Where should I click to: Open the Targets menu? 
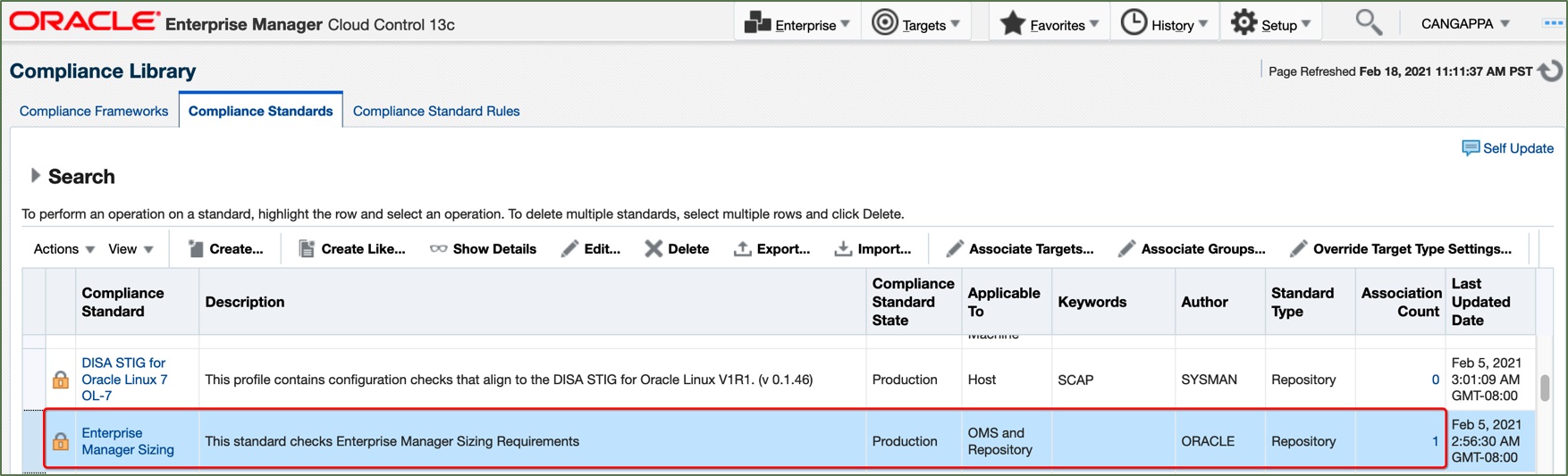[x=916, y=24]
